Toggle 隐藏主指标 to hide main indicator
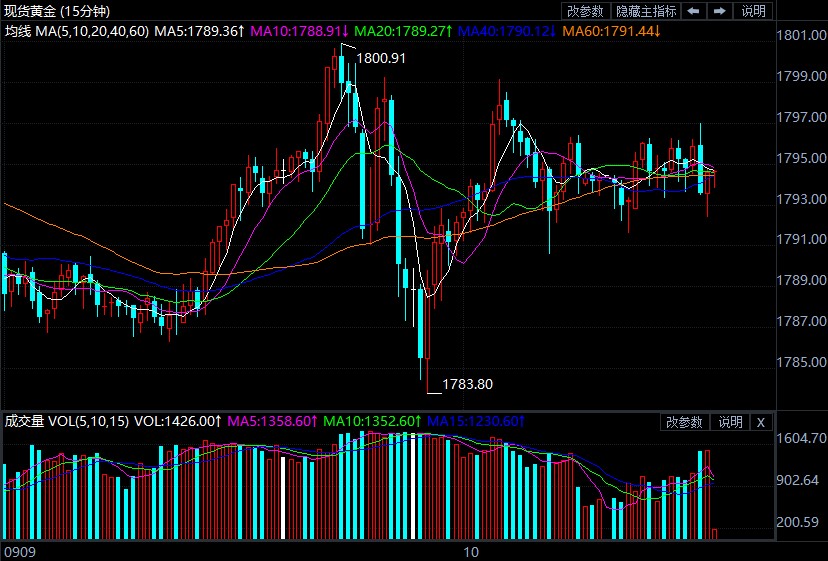This screenshot has height=561, width=828. pos(646,11)
